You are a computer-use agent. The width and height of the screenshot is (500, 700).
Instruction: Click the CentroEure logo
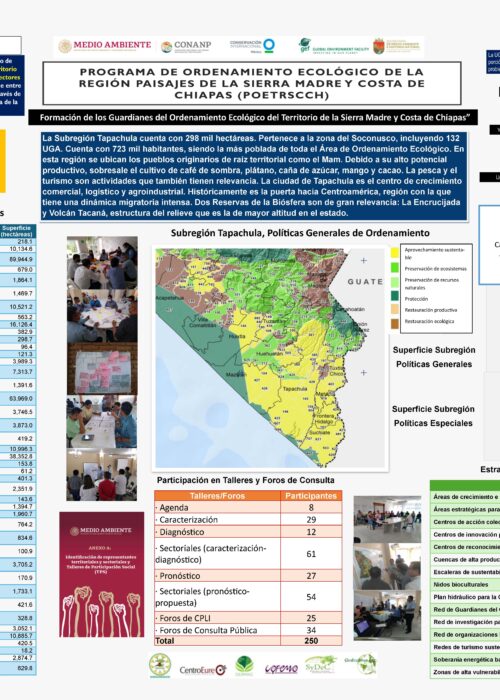click(x=204, y=670)
